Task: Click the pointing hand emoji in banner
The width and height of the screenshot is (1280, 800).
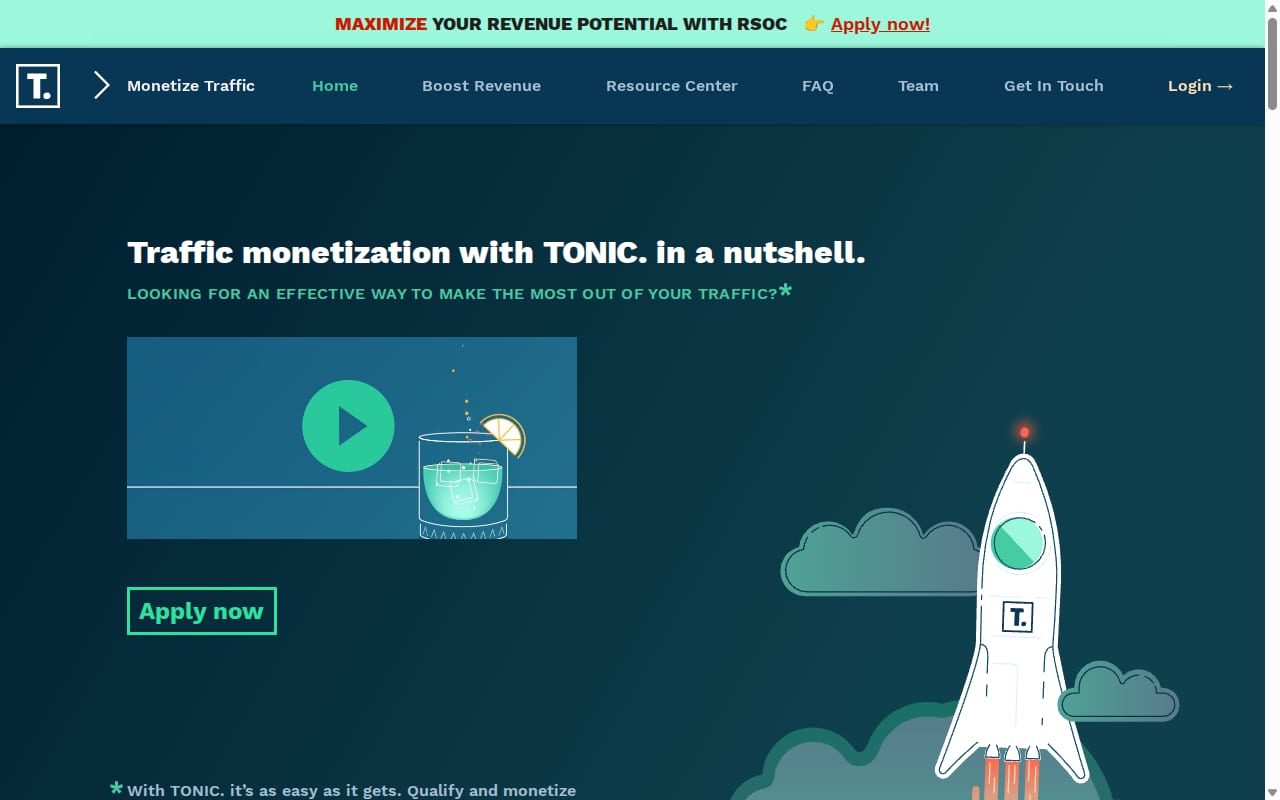Action: coord(814,24)
